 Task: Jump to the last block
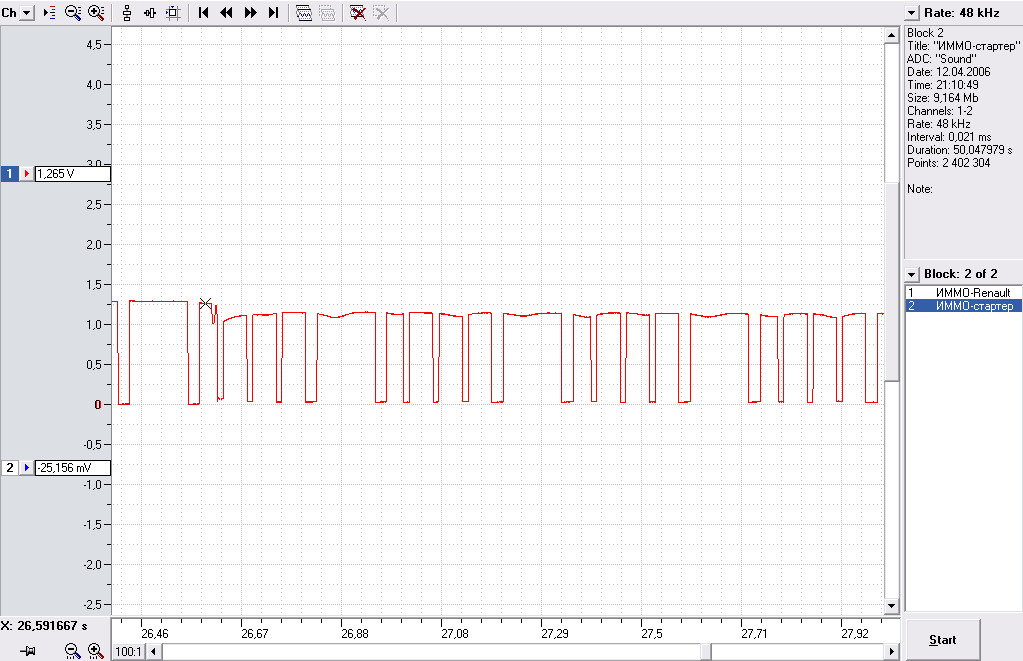(273, 13)
